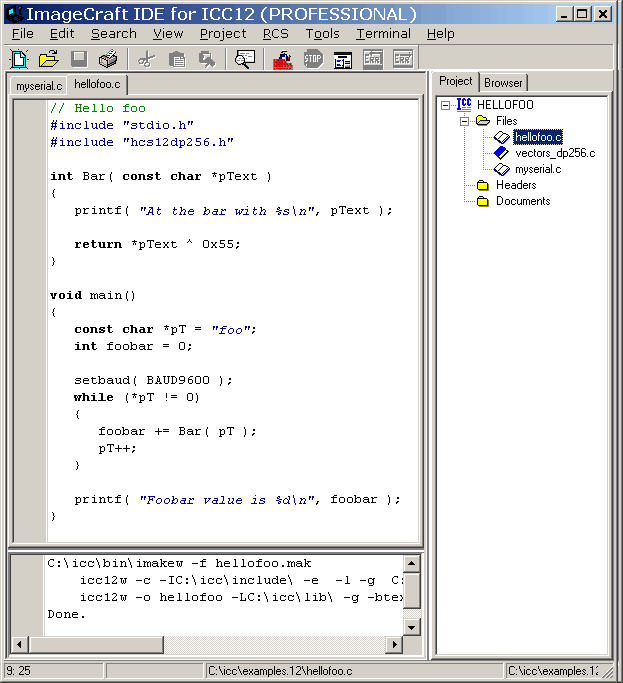
Task: Open the Terminal menu
Action: tap(383, 34)
